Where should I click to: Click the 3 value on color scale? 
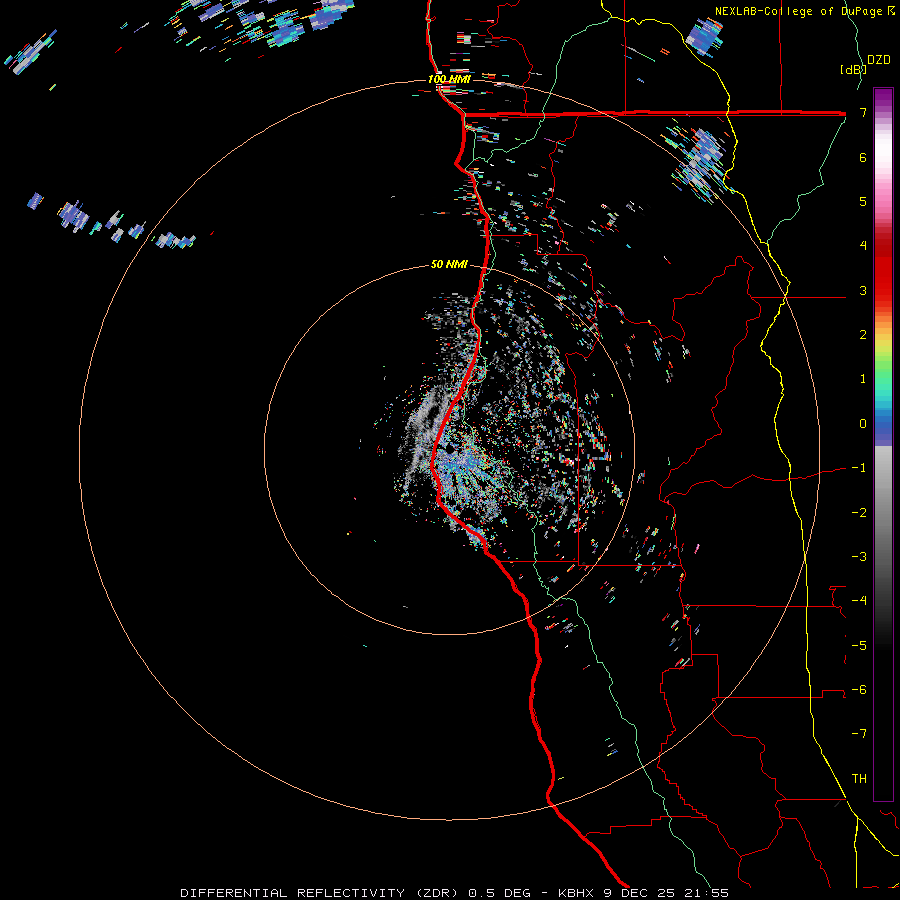tap(863, 290)
